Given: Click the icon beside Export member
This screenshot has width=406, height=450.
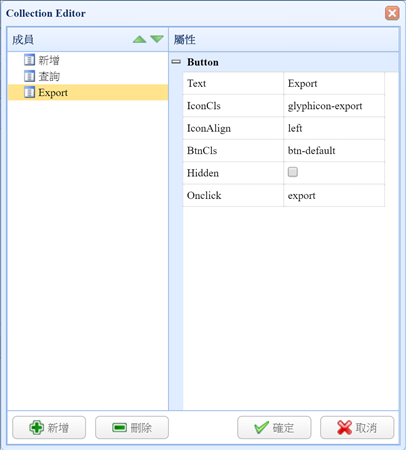Looking at the screenshot, I should [x=29, y=92].
